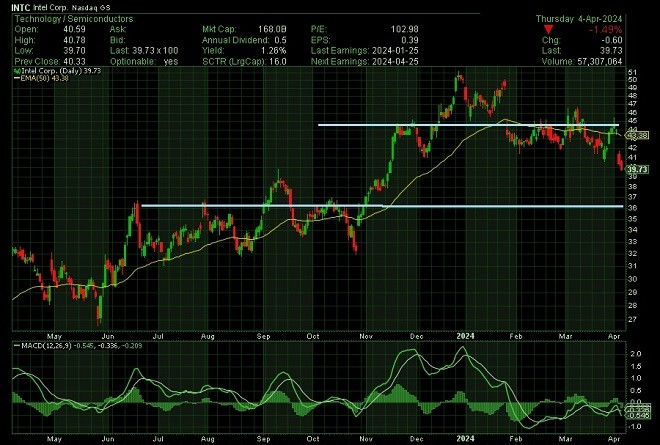660x445 pixels.
Task: Click the Open value 40.59
Action: (75, 29)
